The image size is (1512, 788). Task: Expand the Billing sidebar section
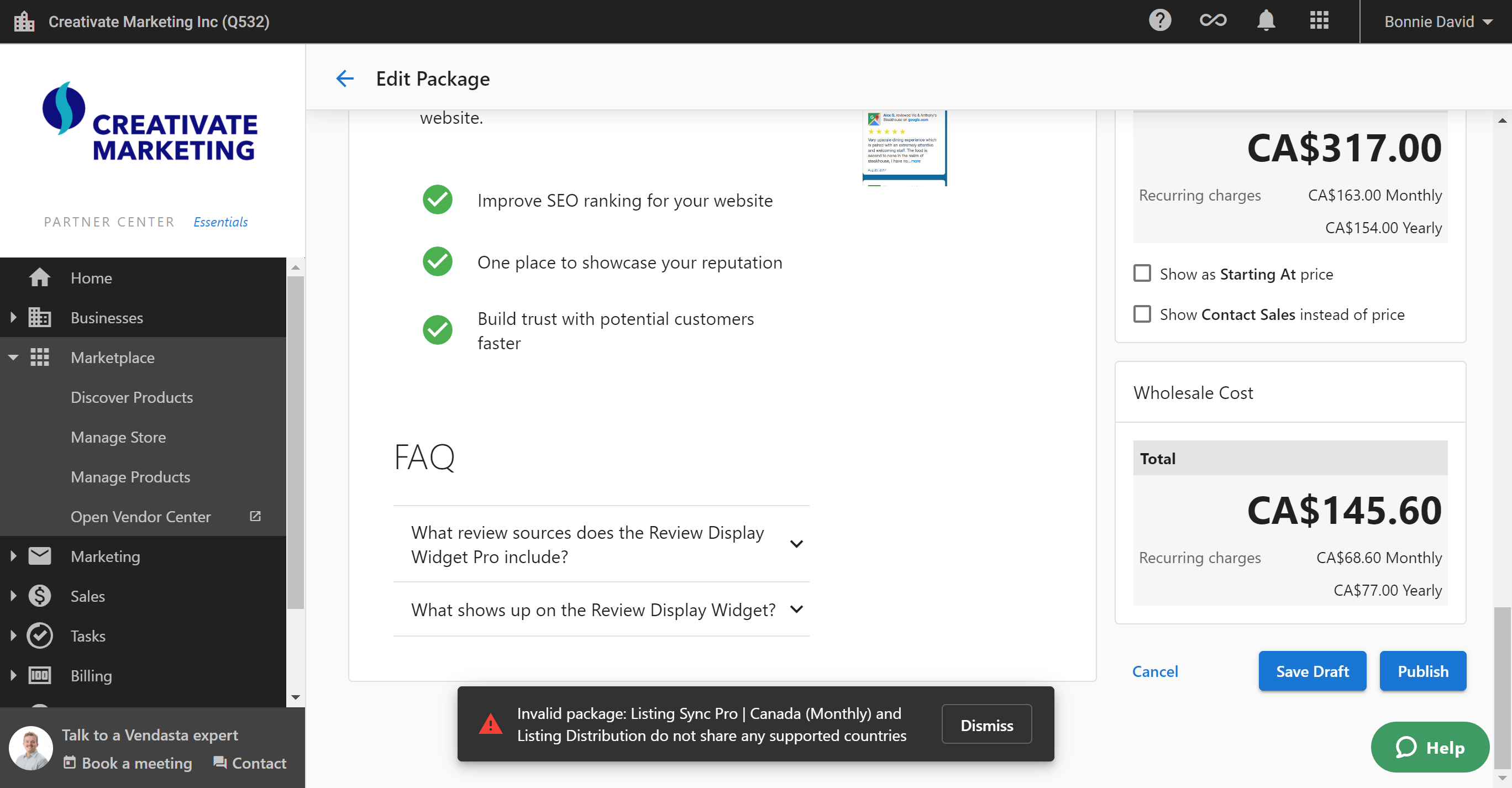pos(13,676)
